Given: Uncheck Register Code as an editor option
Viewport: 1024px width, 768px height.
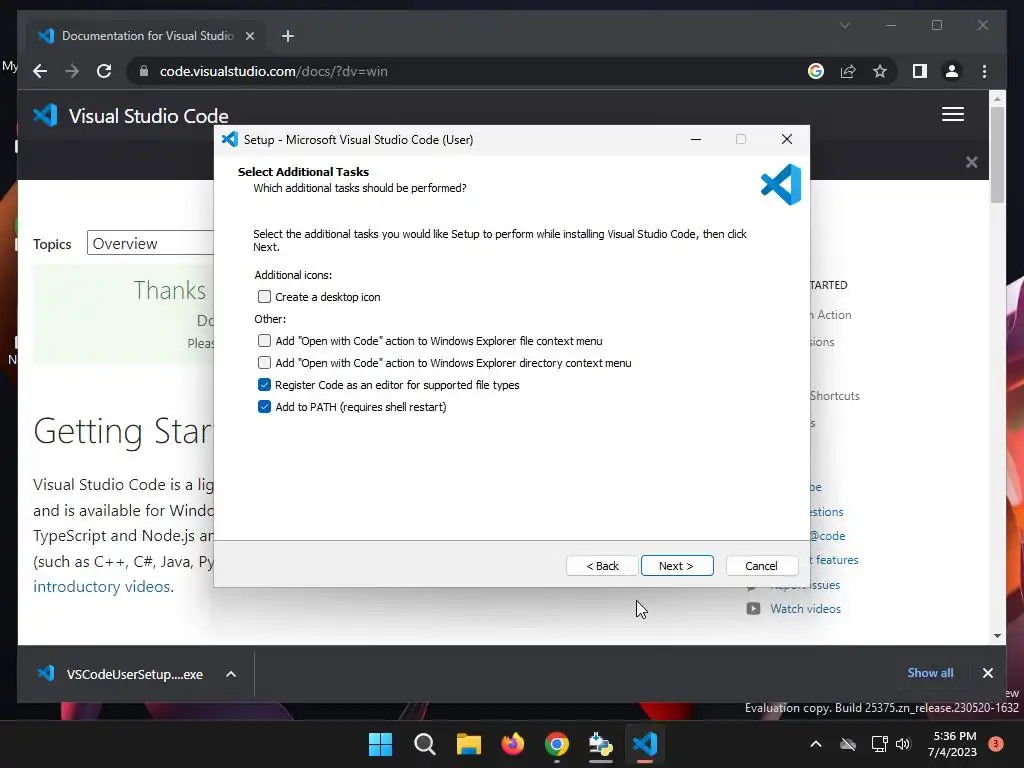Looking at the screenshot, I should 264,384.
